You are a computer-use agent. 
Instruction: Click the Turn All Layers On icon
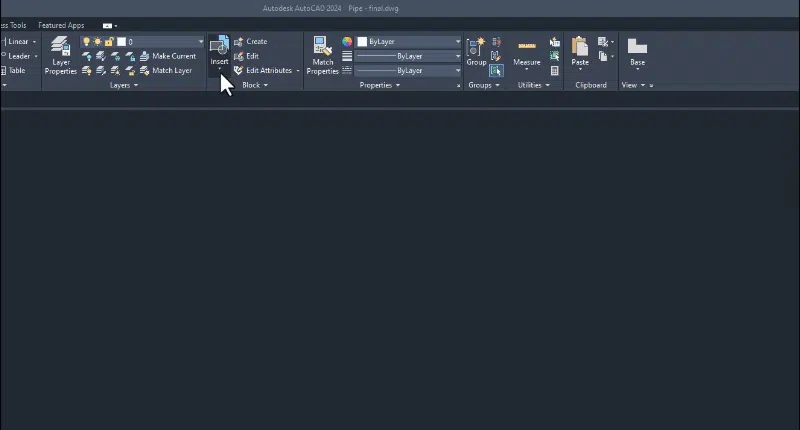coord(87,70)
